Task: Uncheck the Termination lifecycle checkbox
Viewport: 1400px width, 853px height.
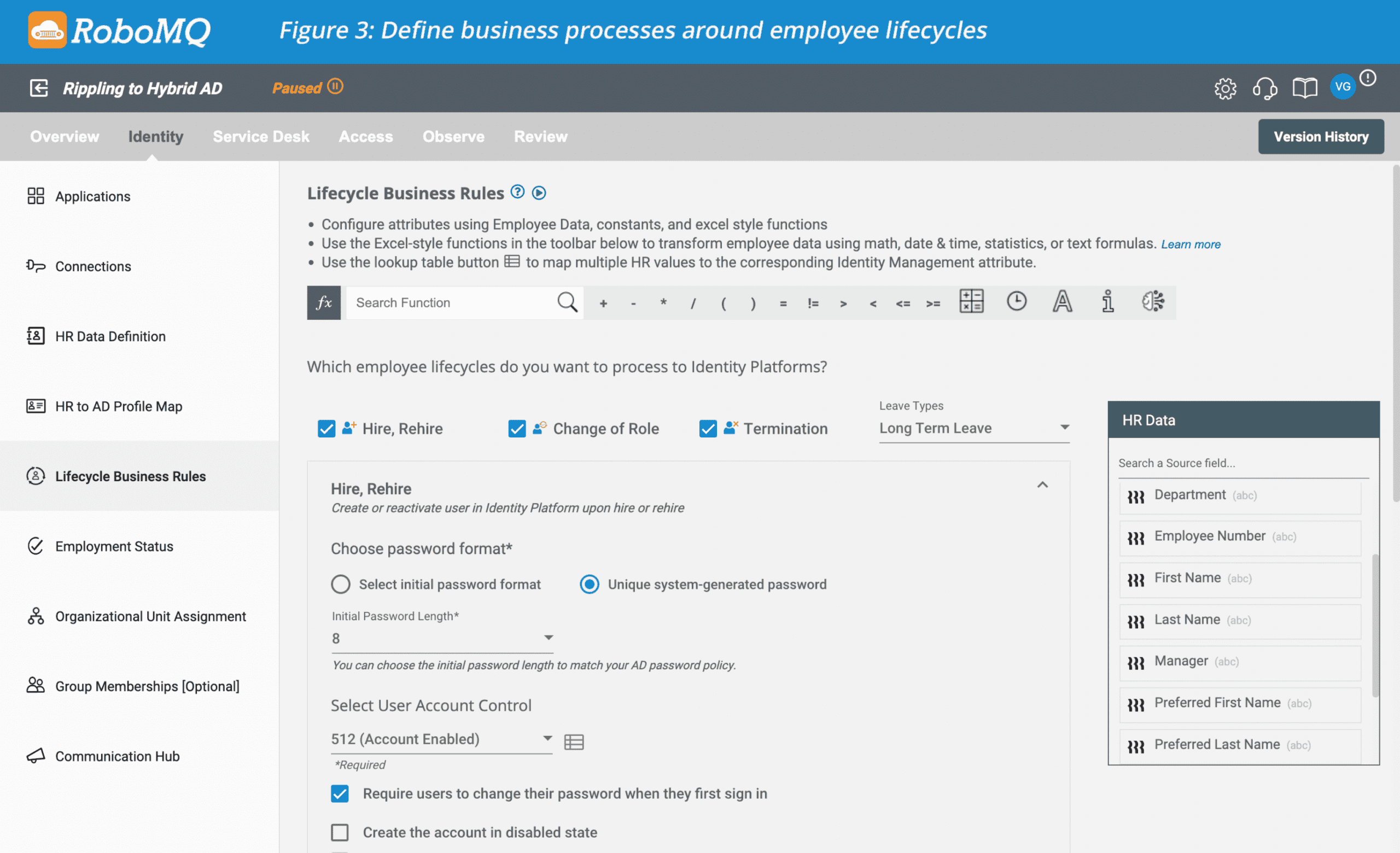Action: [x=708, y=428]
